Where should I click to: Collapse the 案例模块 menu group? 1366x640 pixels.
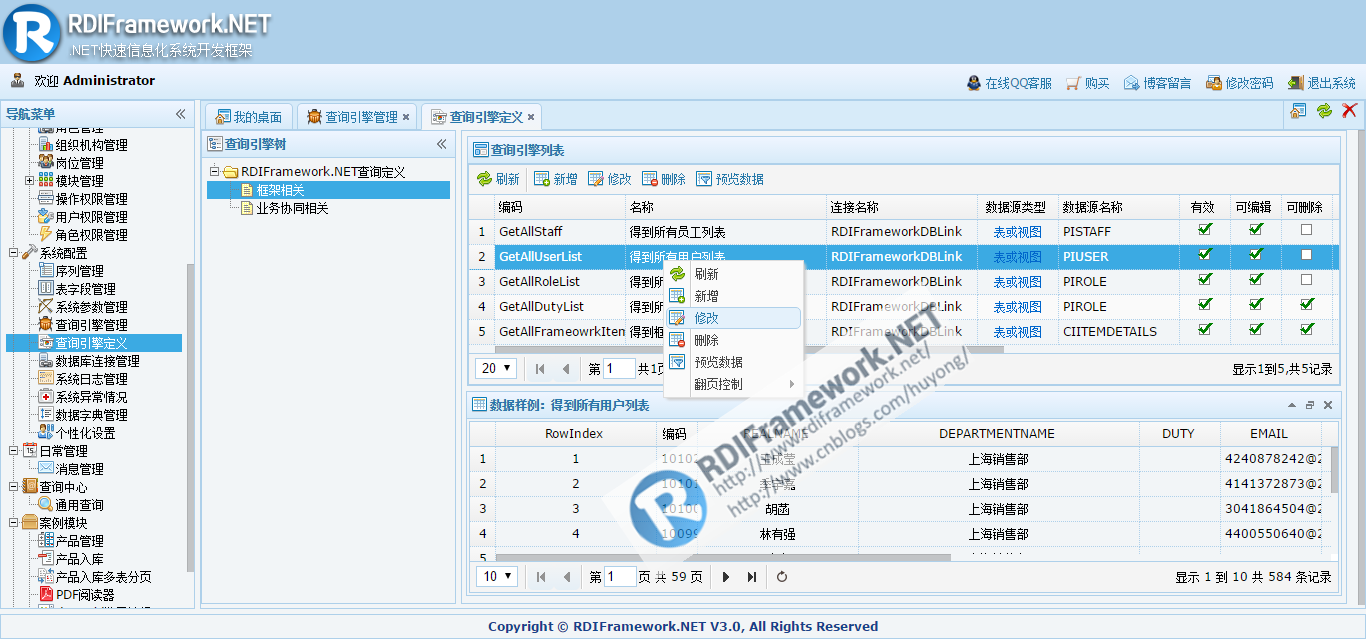pos(13,523)
